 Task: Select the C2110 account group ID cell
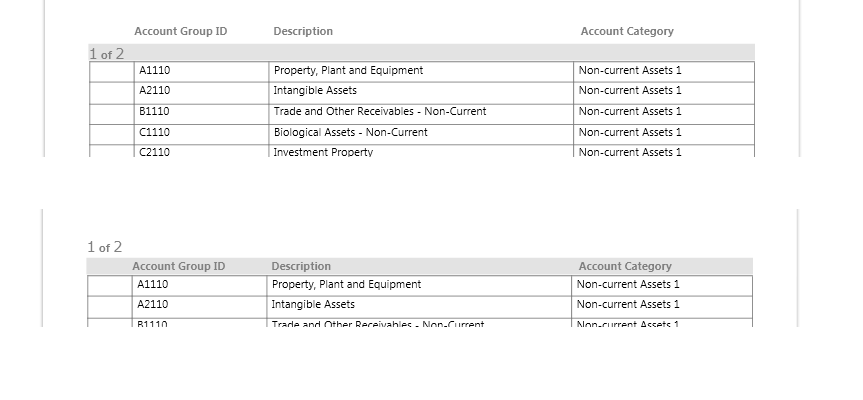click(x=155, y=152)
